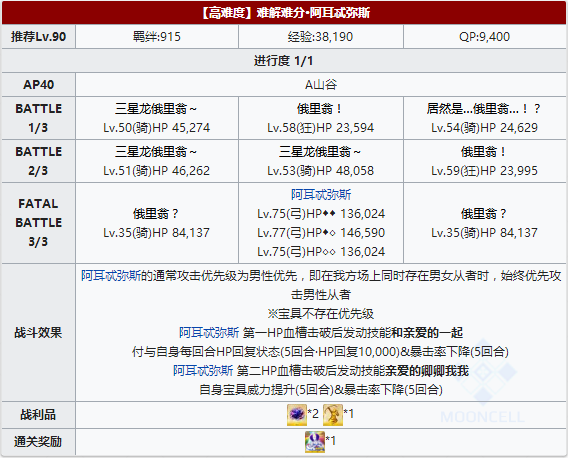Viewport: 568px width, 458px height.
Task: Click the 经验:38,190 cell
Action: [x=321, y=37]
